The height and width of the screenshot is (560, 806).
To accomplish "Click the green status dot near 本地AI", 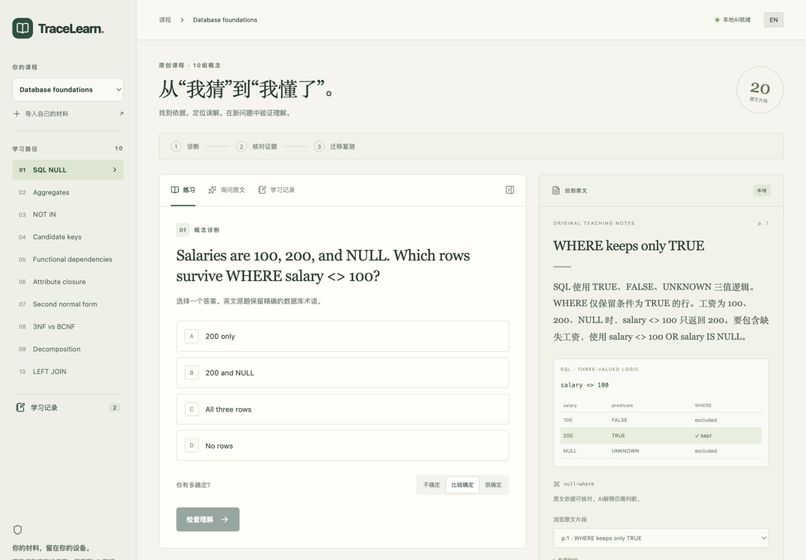I will tap(717, 20).
